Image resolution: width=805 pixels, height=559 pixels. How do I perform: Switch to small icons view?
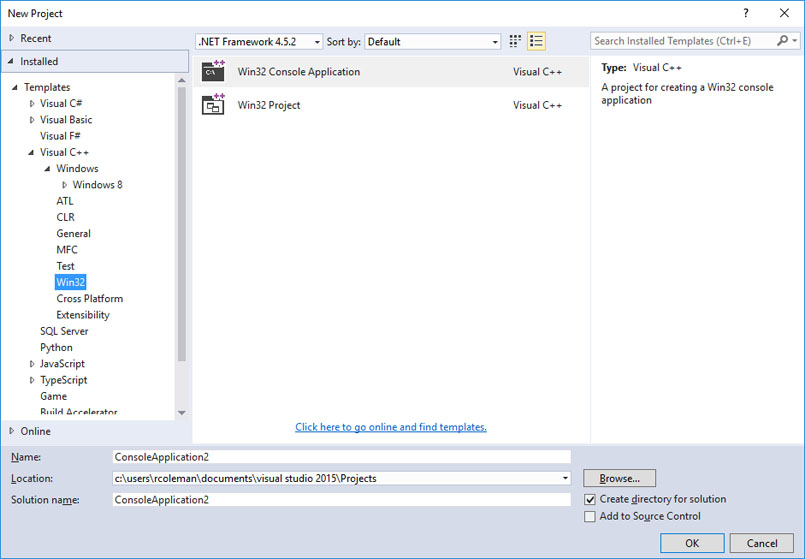(x=515, y=41)
